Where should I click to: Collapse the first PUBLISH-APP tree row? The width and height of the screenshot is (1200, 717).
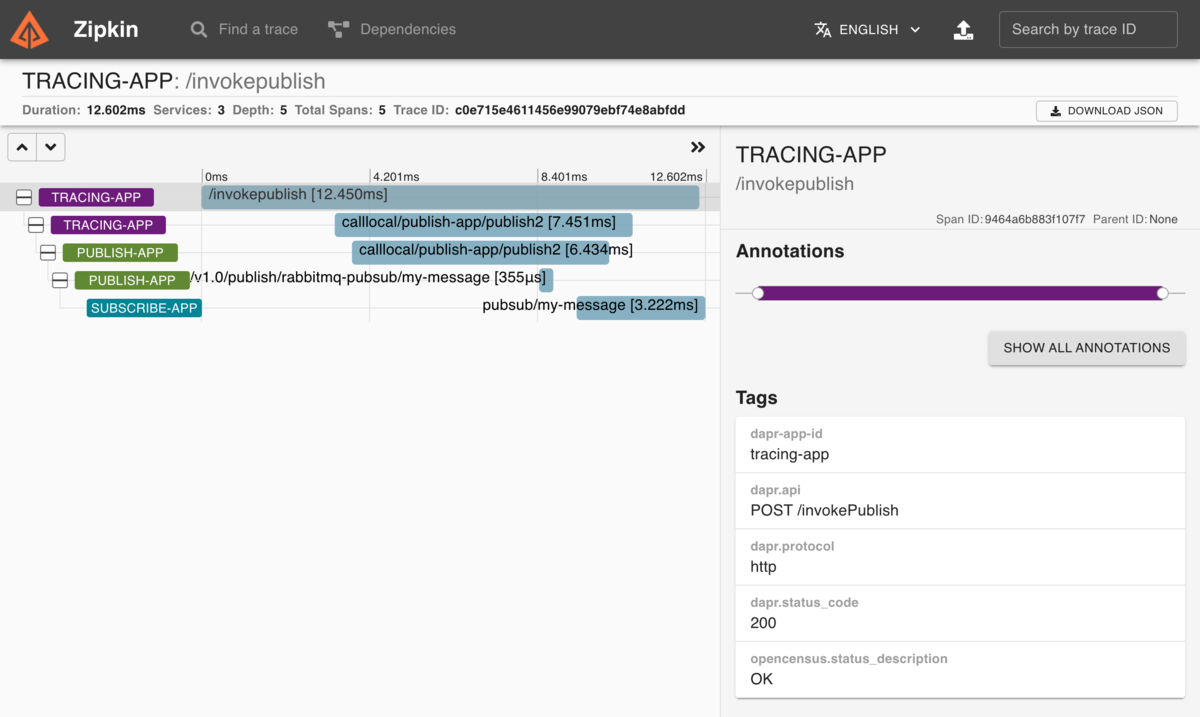[x=48, y=253]
